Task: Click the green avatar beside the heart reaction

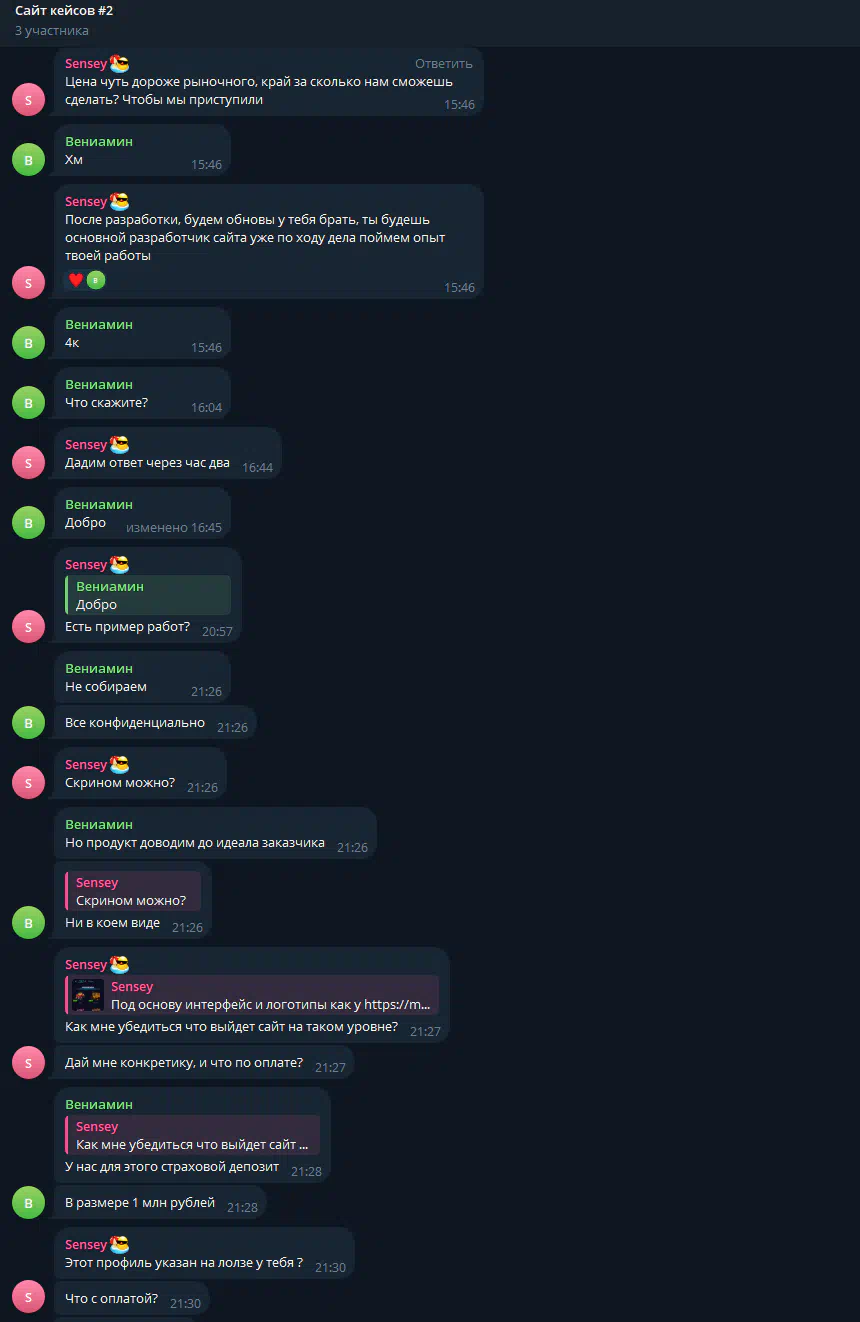Action: [x=96, y=280]
